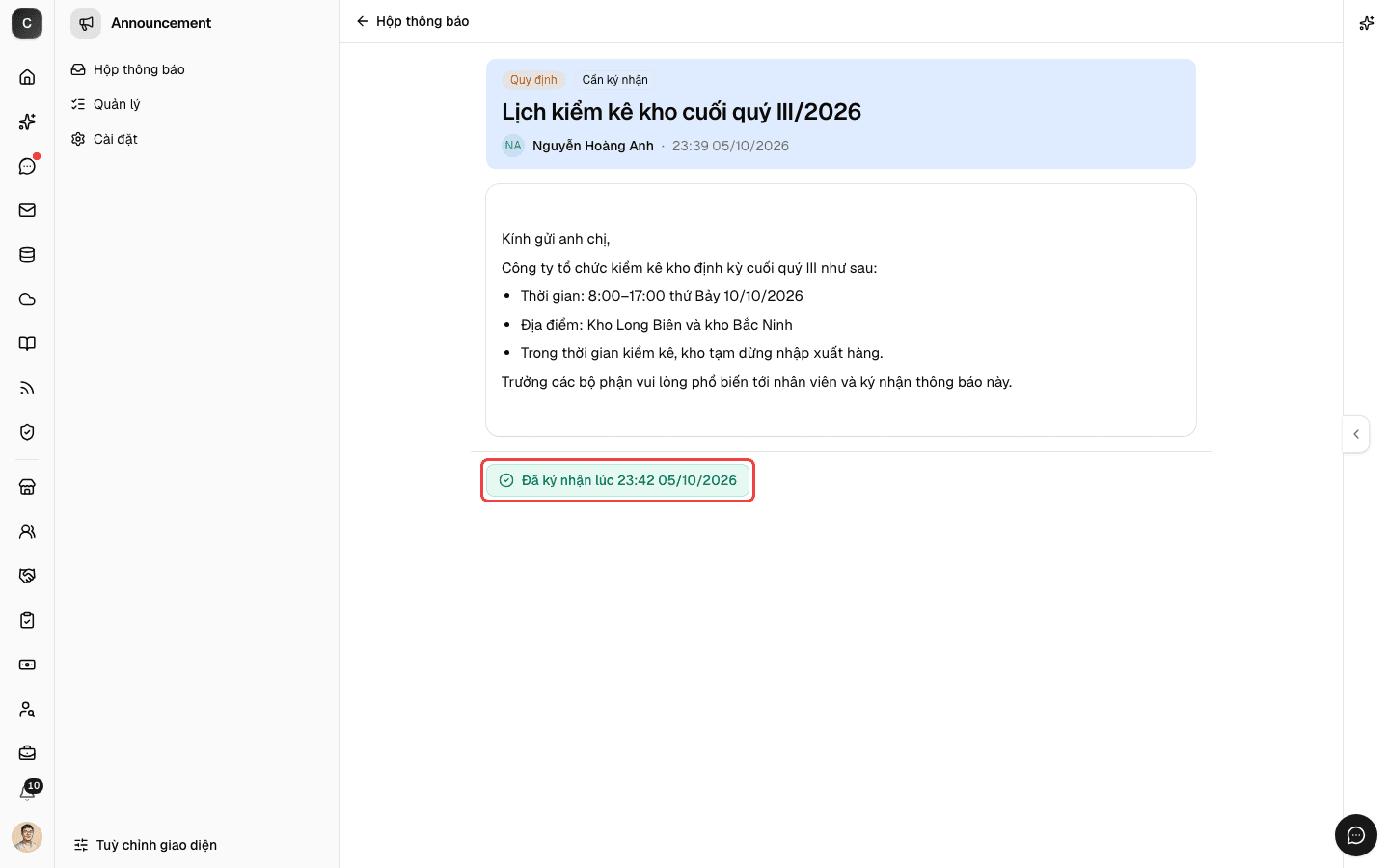
Task: Open the user profile avatar at bottom left
Action: 27,837
